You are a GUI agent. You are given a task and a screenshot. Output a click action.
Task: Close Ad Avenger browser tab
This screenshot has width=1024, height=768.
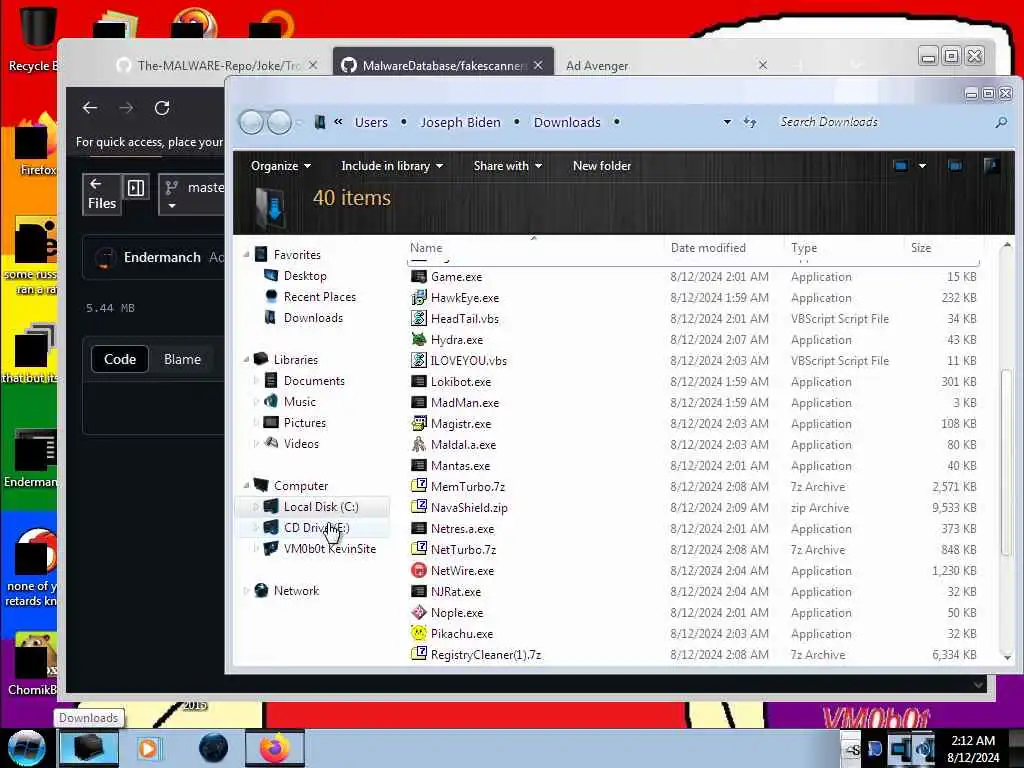click(762, 65)
